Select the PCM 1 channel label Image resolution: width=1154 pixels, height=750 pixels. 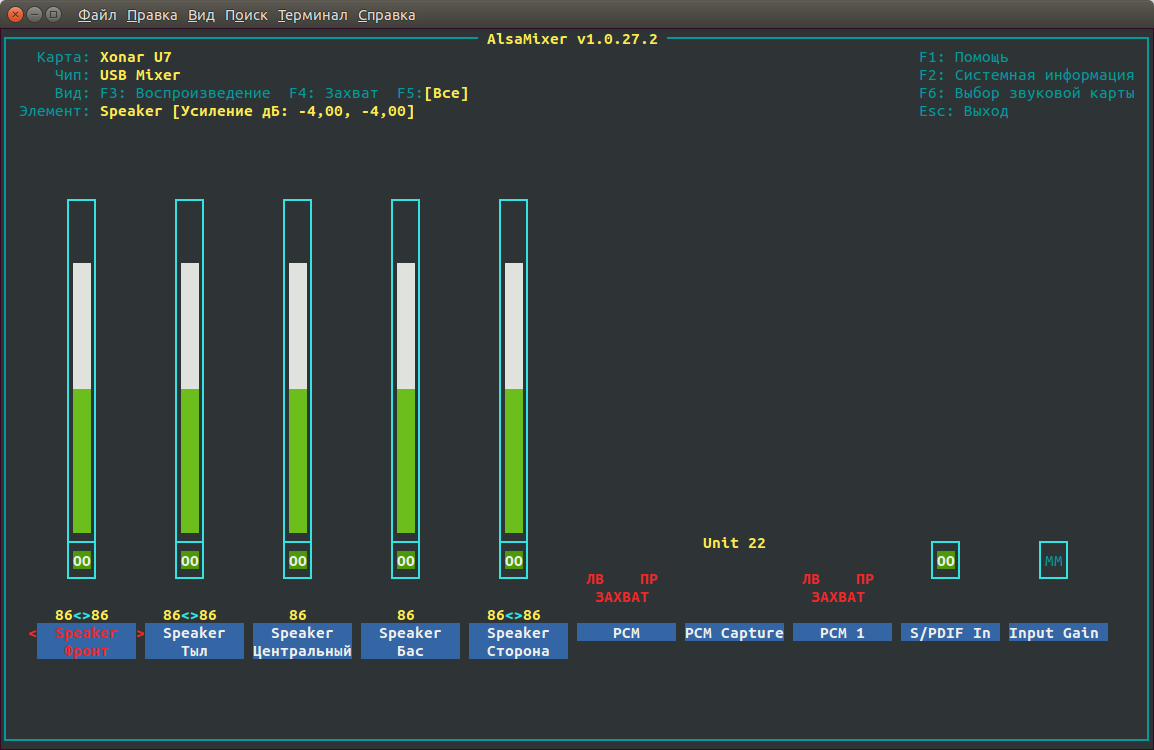[x=842, y=633]
